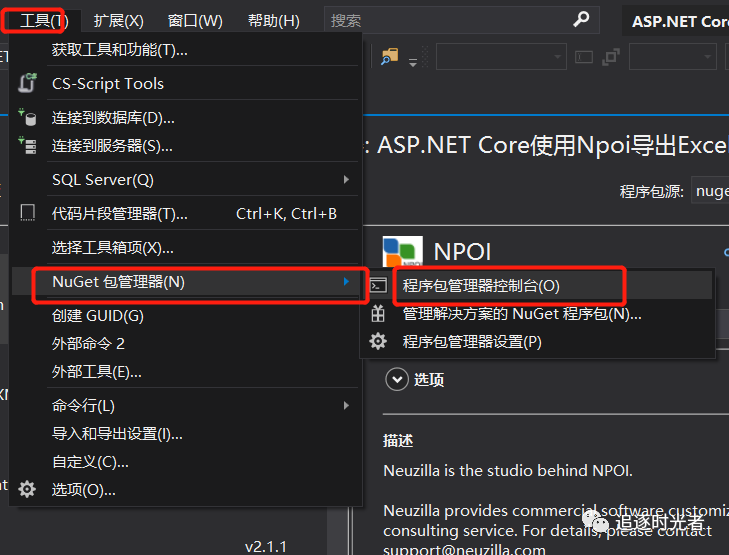Click the Package Manager Console (程序包管理器控制台) icon

(378, 285)
